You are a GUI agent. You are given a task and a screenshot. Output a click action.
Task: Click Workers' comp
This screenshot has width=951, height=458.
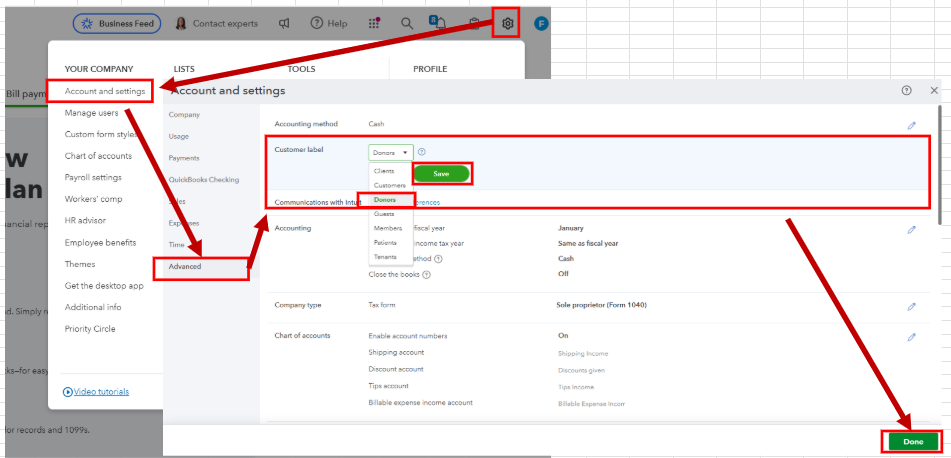tap(93, 199)
